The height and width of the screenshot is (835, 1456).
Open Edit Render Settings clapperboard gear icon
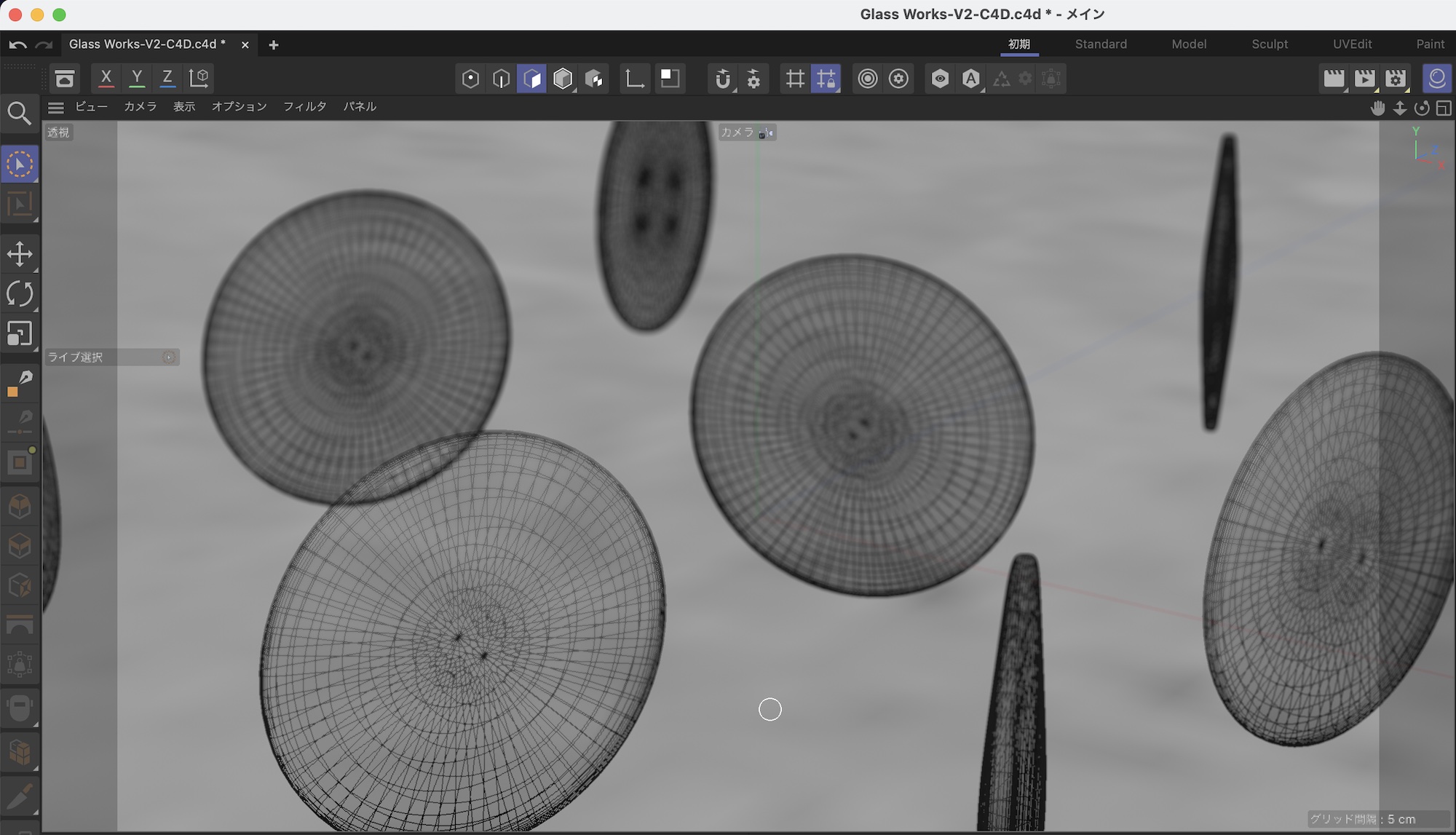1396,79
